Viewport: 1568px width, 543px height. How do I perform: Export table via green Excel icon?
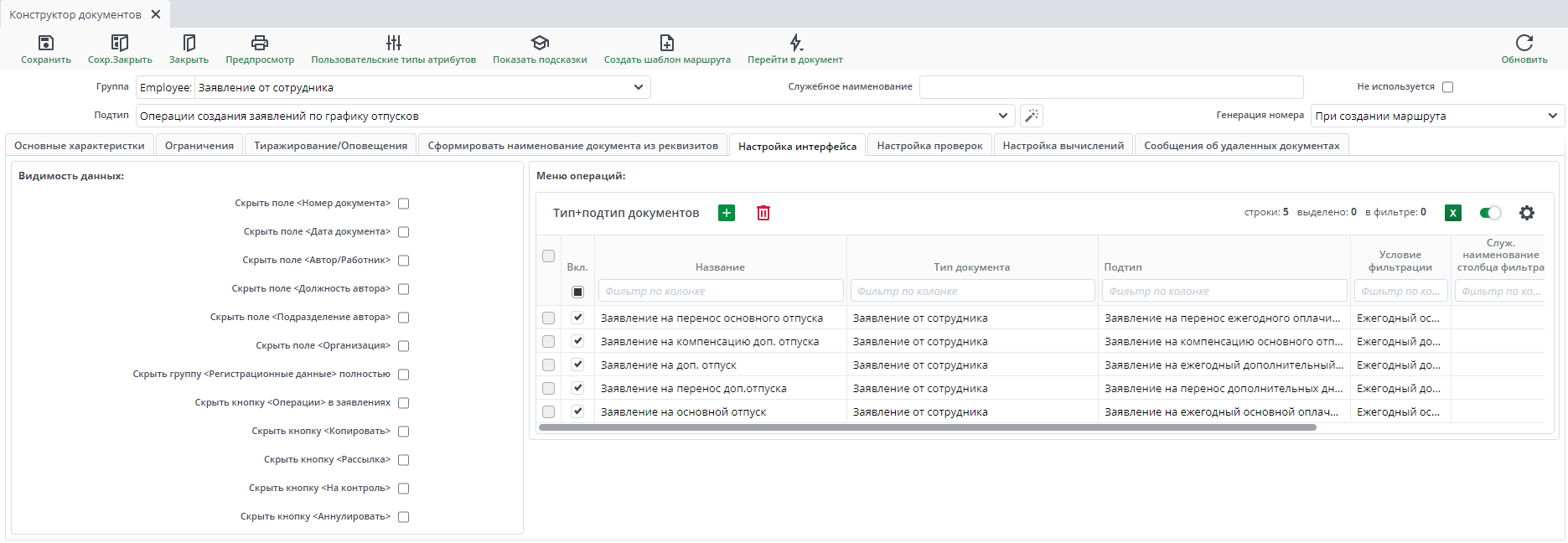1453,213
